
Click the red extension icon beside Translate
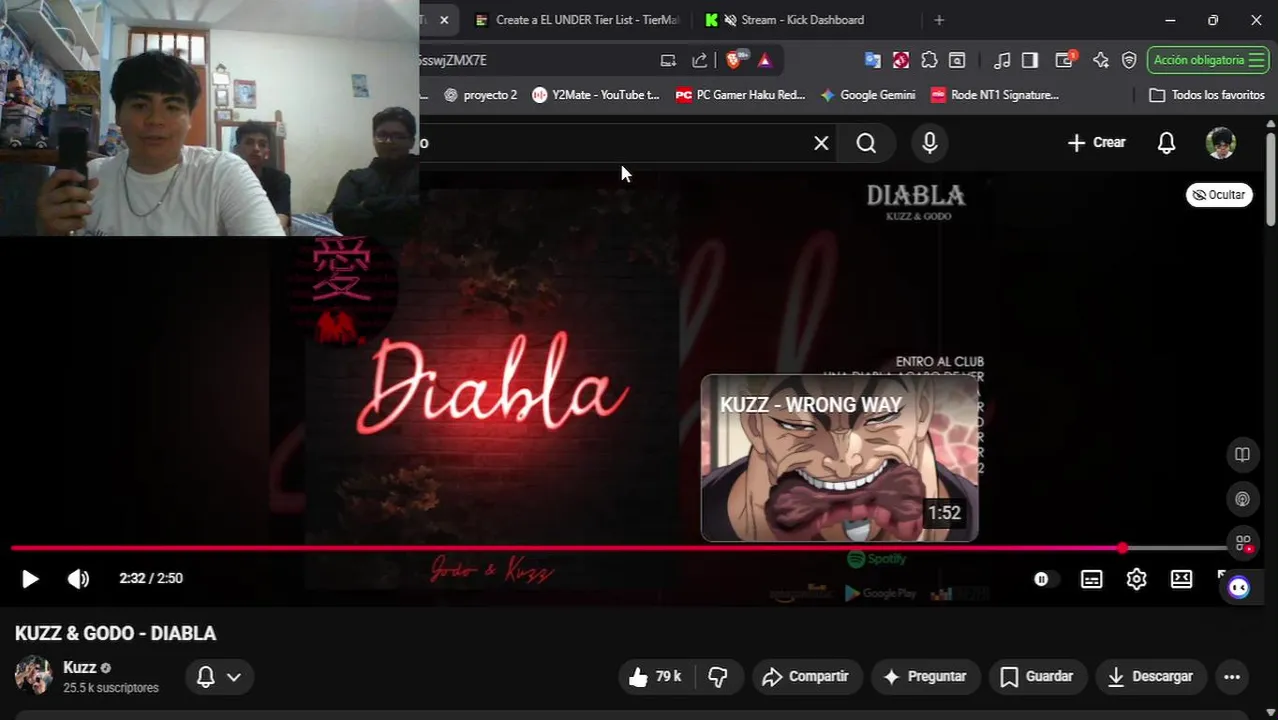point(901,60)
